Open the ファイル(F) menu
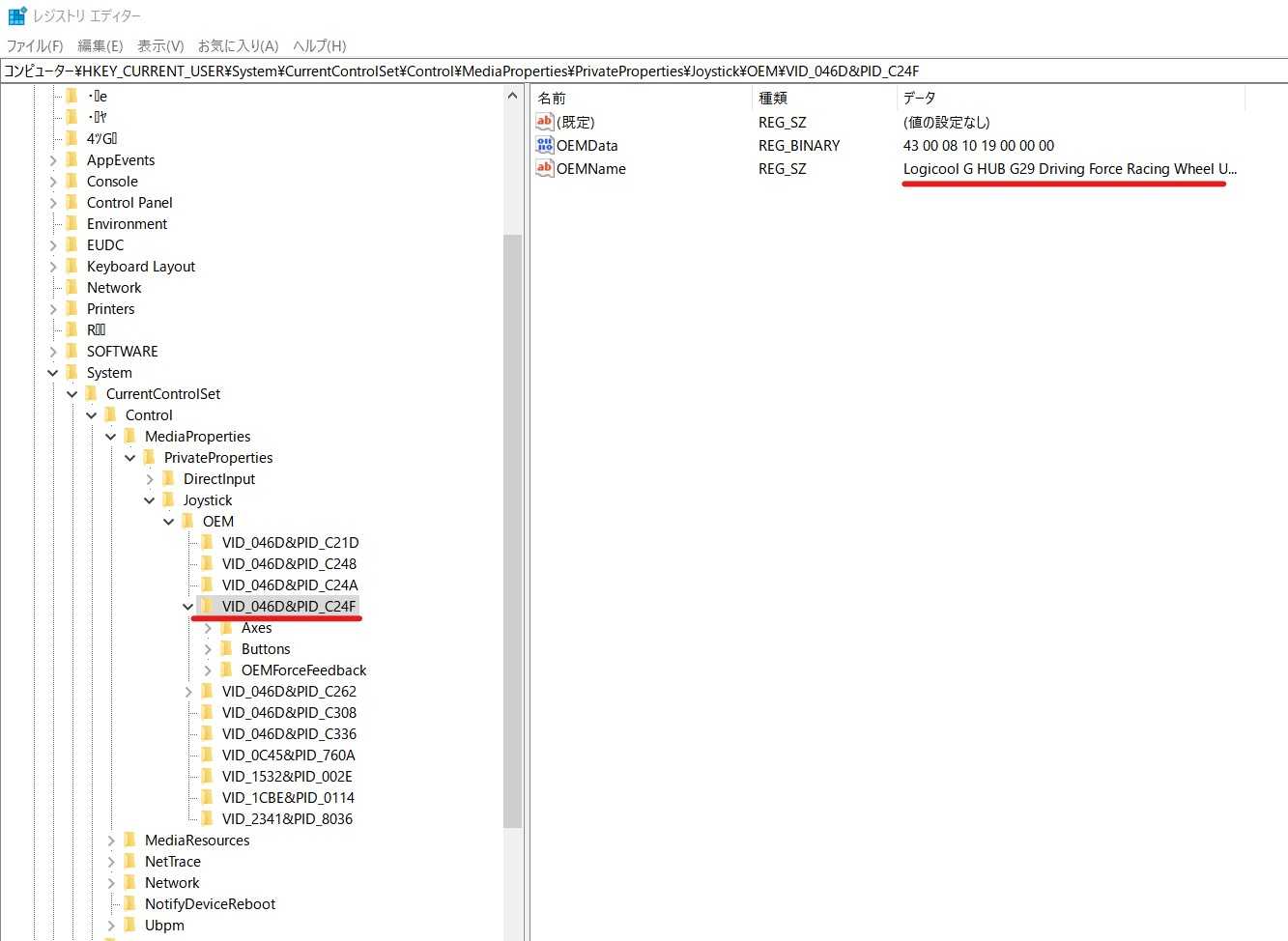Screen dimensions: 1288x941 coord(35,45)
